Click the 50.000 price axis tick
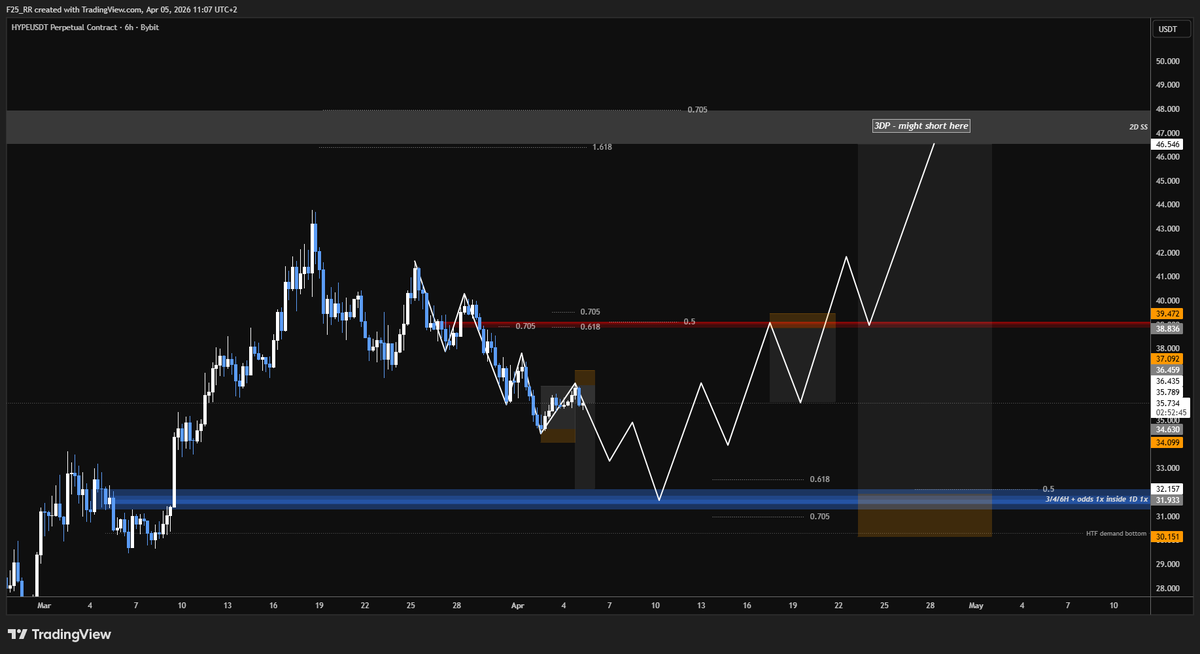 point(1168,61)
